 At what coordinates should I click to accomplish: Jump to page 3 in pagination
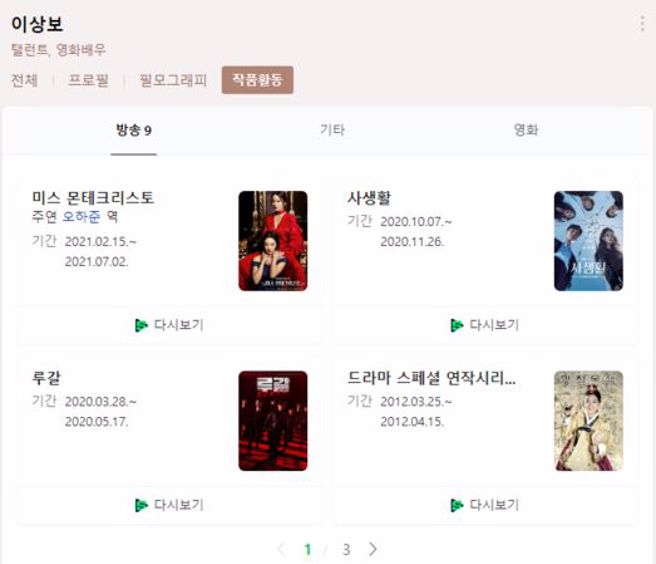pyautogui.click(x=346, y=549)
